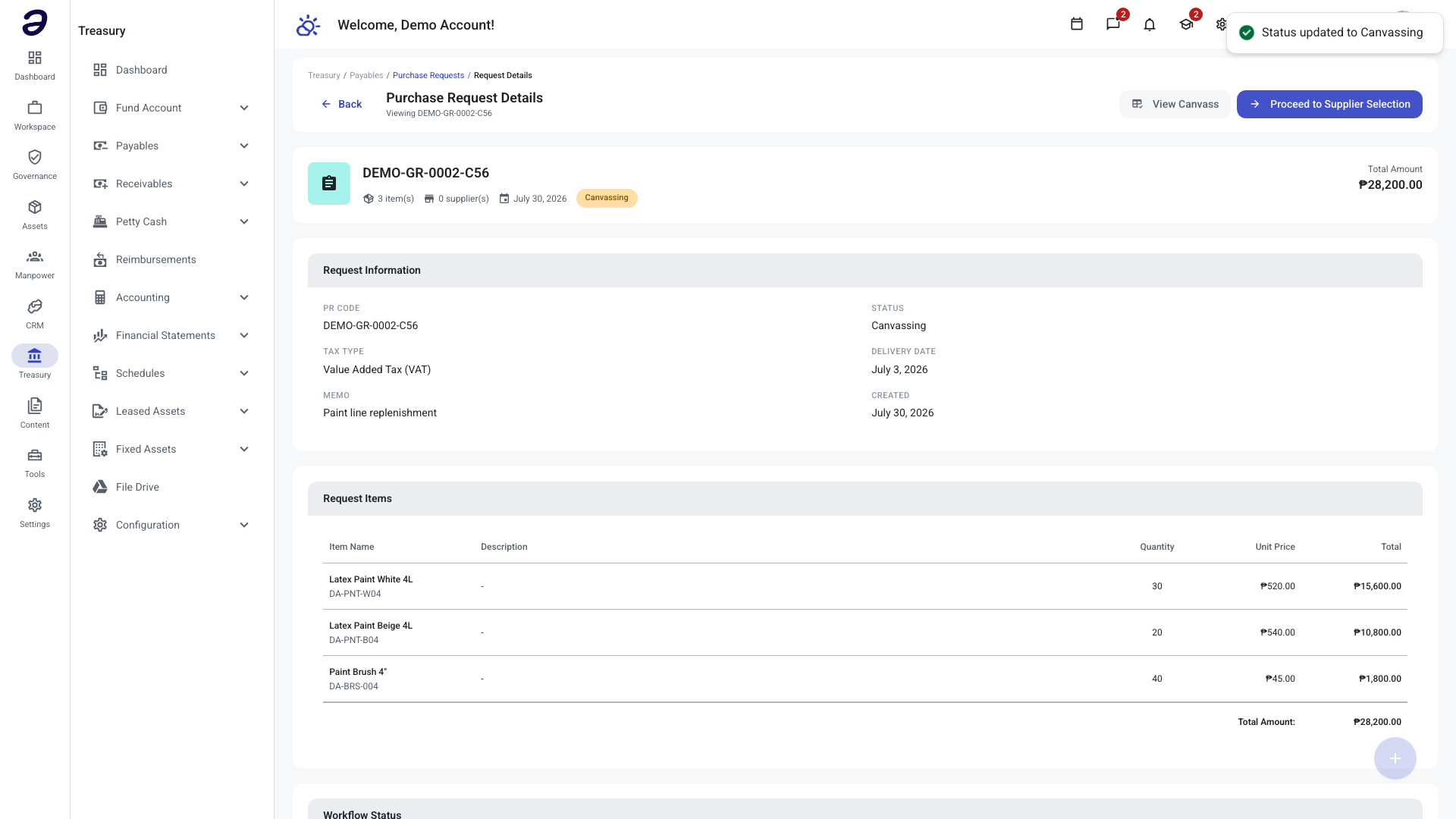Screen dimensions: 1456x819
Task: Open the notifications bell icon
Action: [x=1150, y=24]
